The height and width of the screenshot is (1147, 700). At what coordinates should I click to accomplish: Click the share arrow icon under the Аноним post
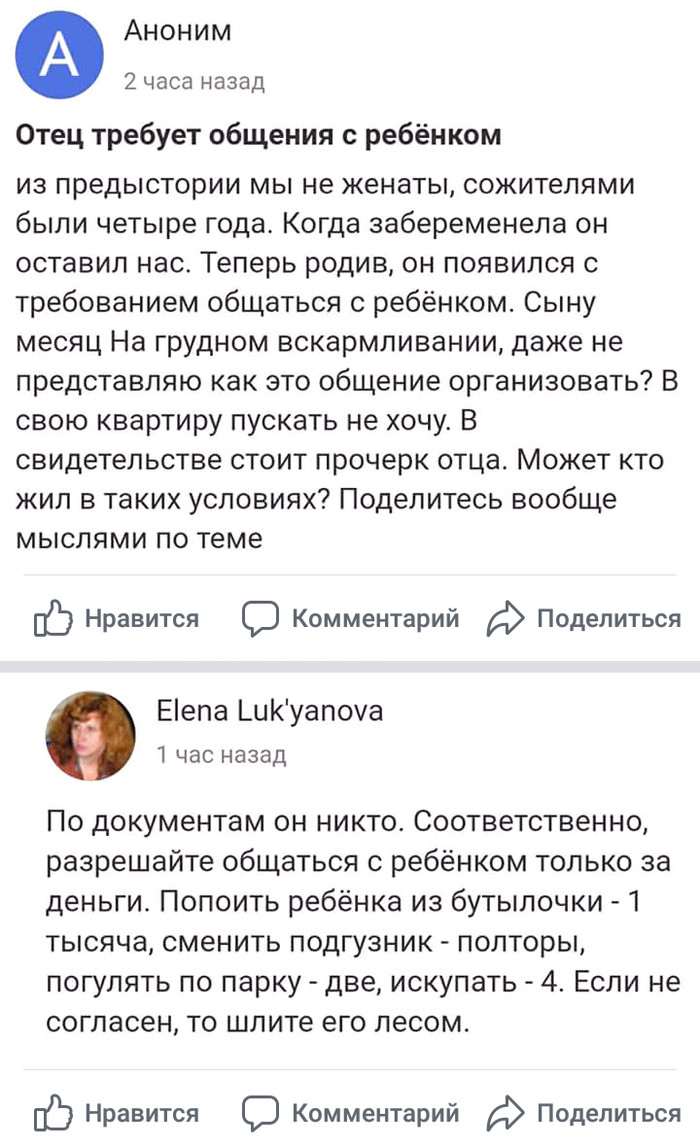503,620
